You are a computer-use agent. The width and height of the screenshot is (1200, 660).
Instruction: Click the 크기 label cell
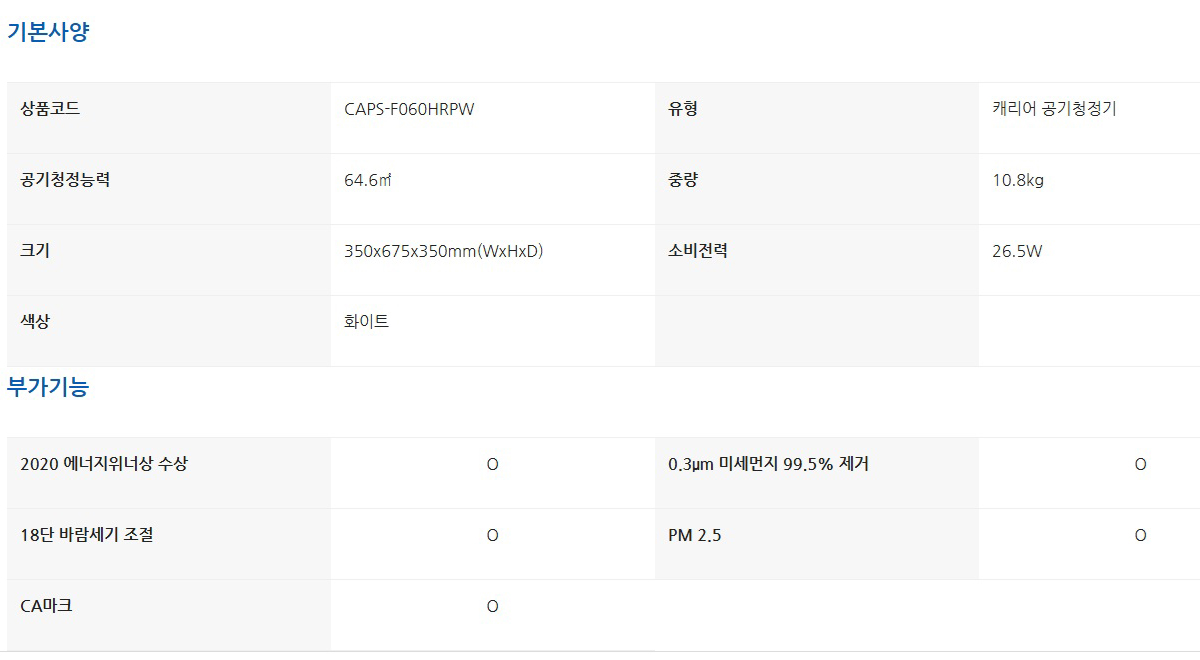coord(35,251)
